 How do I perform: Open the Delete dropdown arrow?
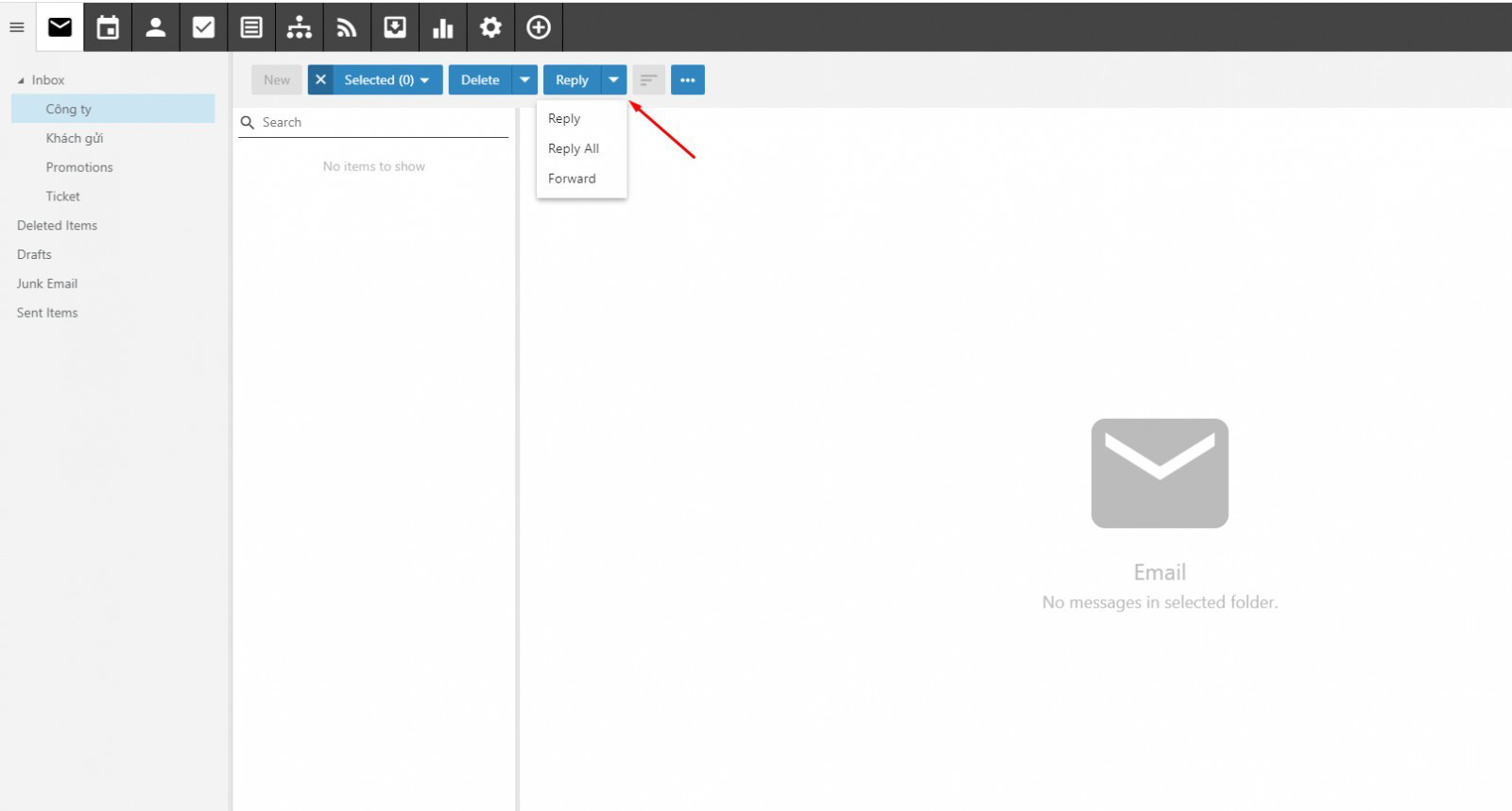point(524,80)
